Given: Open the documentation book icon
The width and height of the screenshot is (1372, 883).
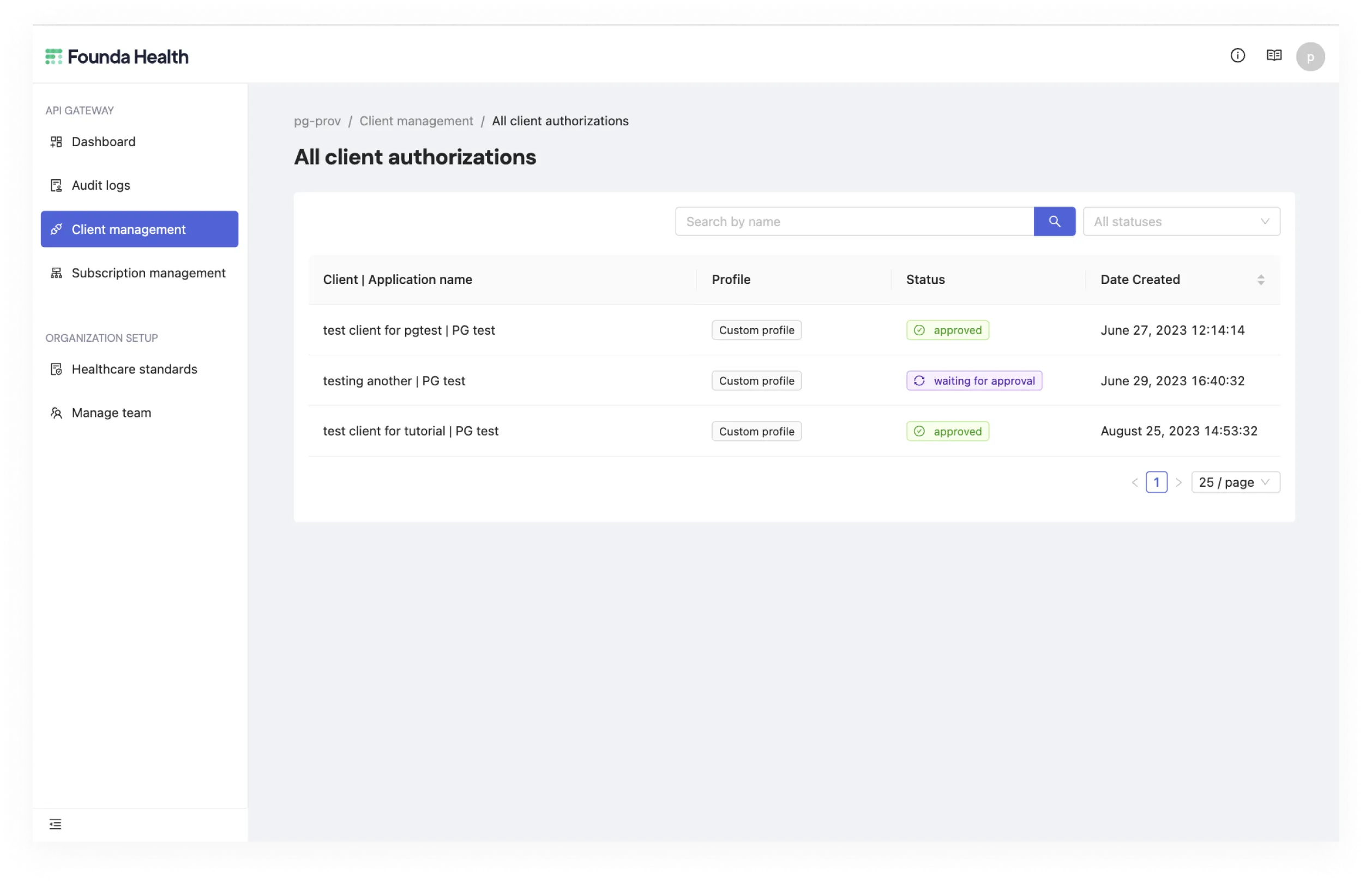Looking at the screenshot, I should coord(1273,55).
